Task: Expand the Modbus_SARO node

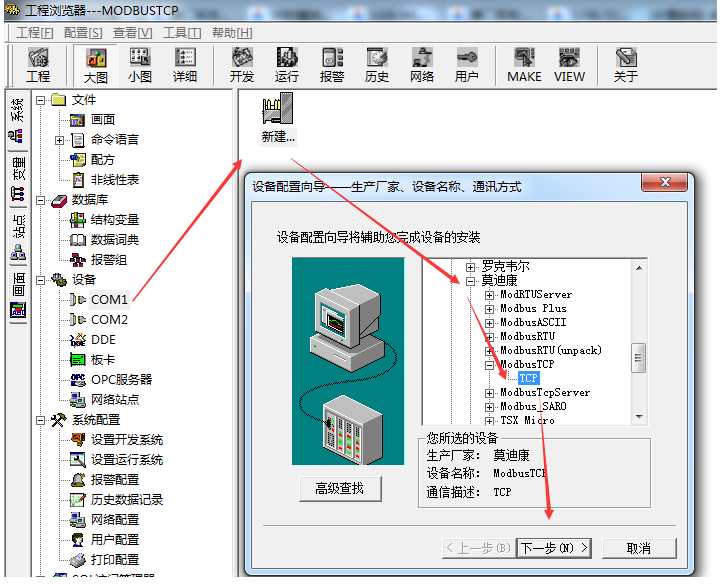Action: [489, 407]
